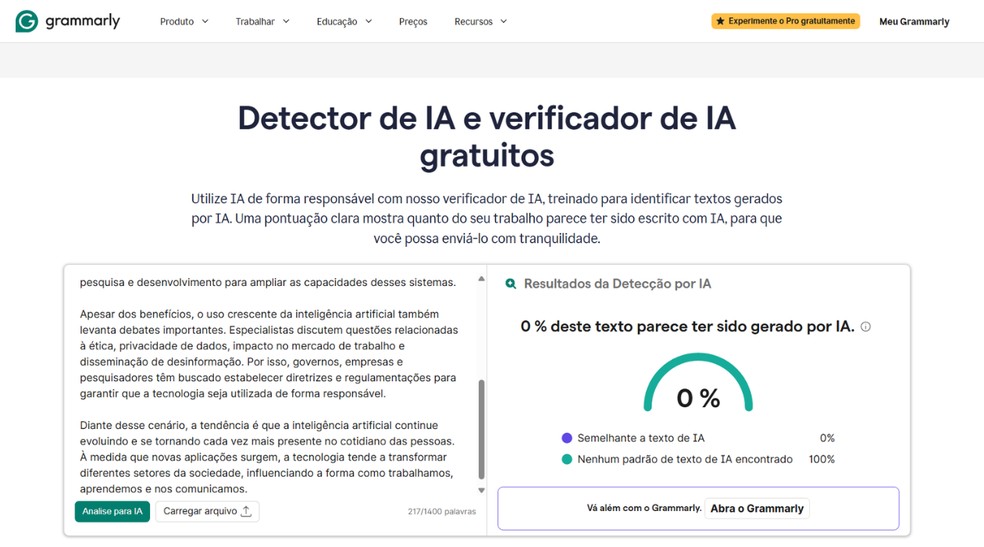Viewport: 984px width, 547px height.
Task: Expand the Produto dropdown chevron
Action: [x=205, y=21]
